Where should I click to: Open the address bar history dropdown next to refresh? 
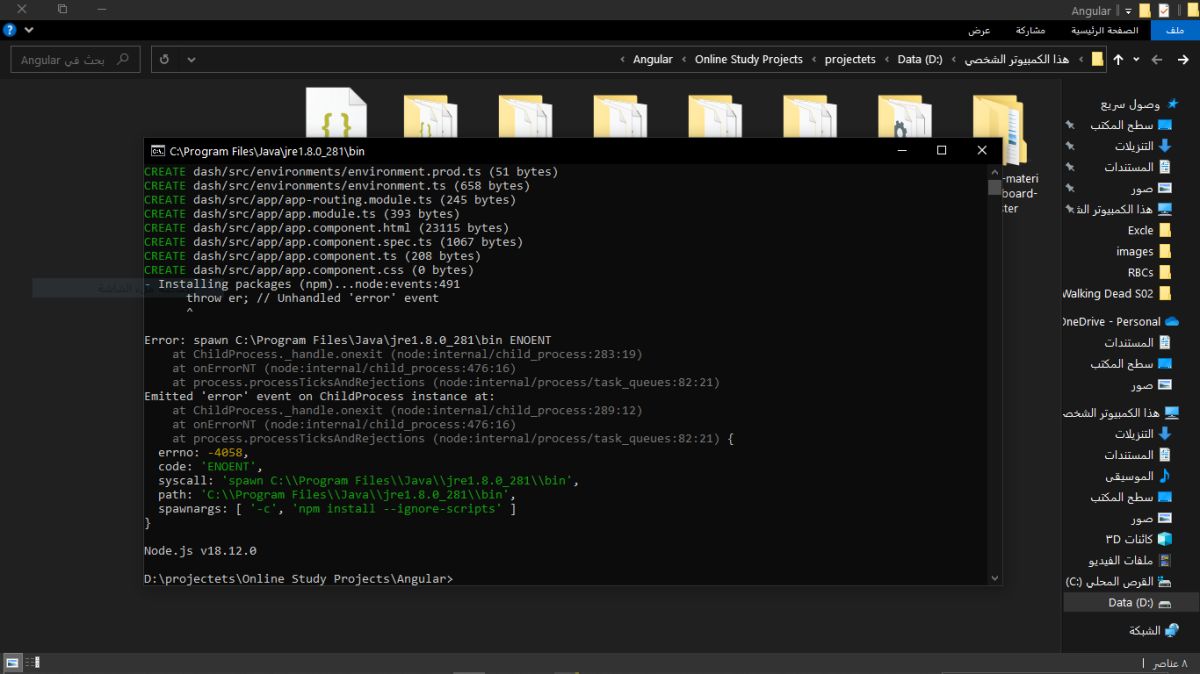(190, 59)
